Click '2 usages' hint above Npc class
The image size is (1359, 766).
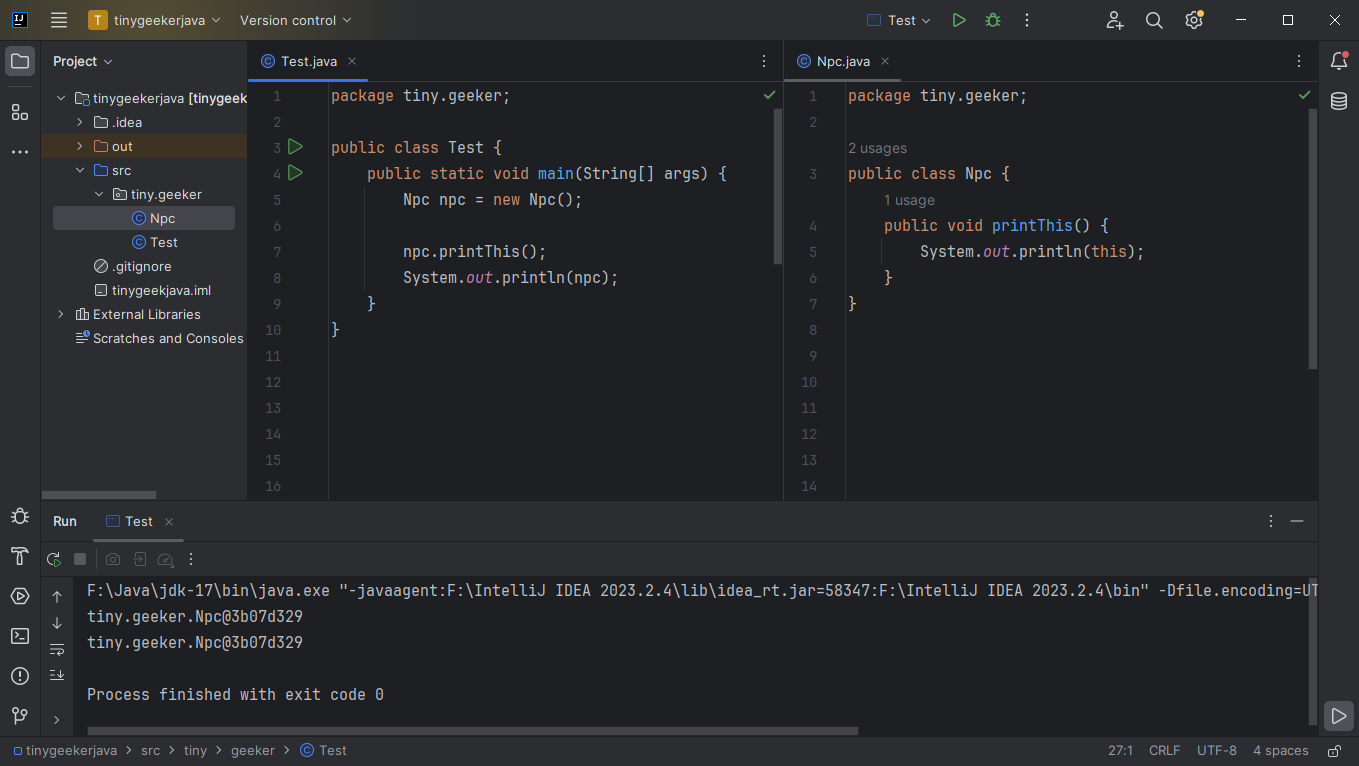(x=877, y=148)
